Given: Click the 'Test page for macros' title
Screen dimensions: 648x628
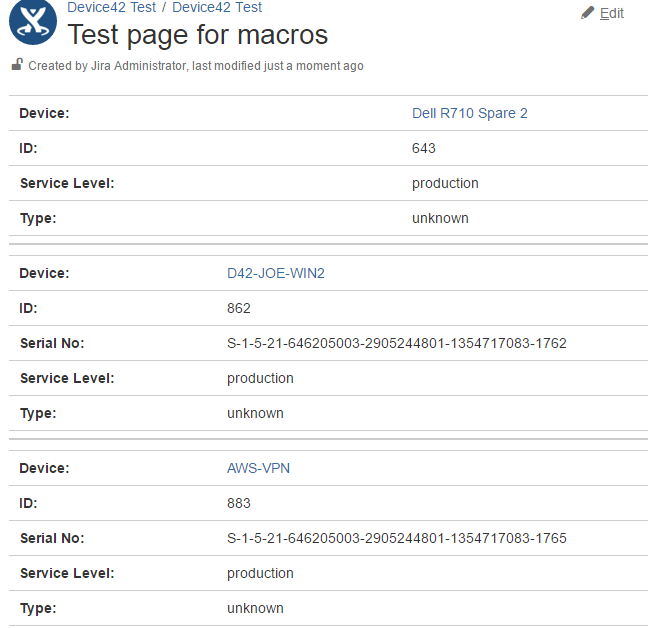Looking at the screenshot, I should 197,35.
